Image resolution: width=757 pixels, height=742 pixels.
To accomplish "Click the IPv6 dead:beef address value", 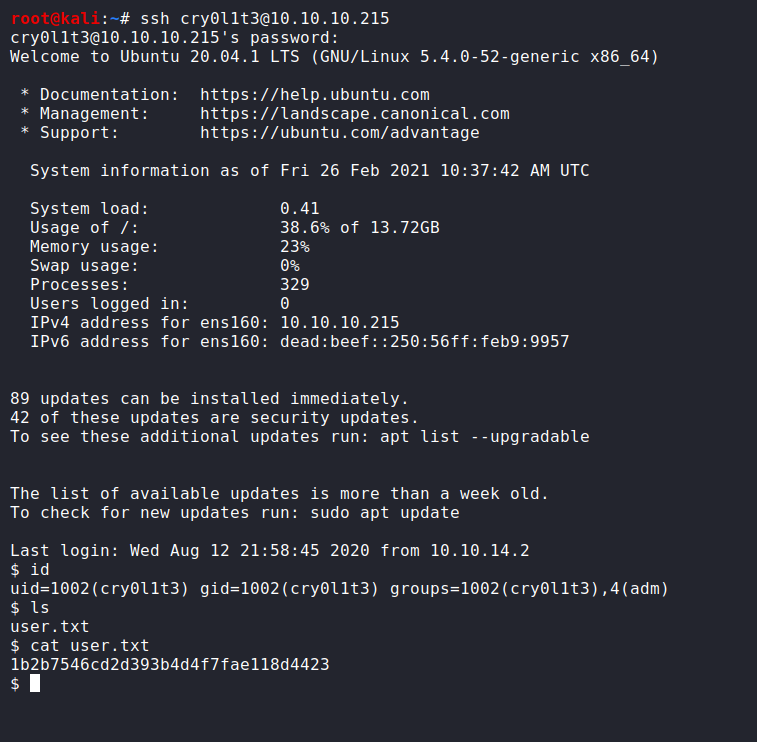I will (424, 342).
